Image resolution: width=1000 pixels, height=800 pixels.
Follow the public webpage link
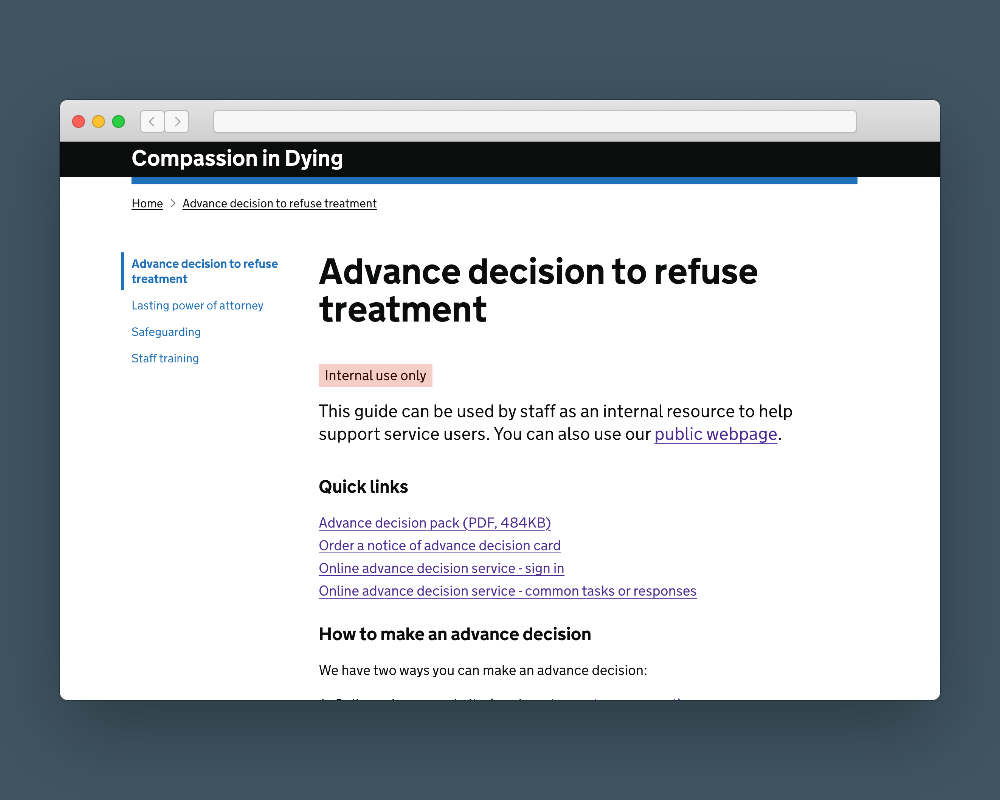[x=715, y=435]
